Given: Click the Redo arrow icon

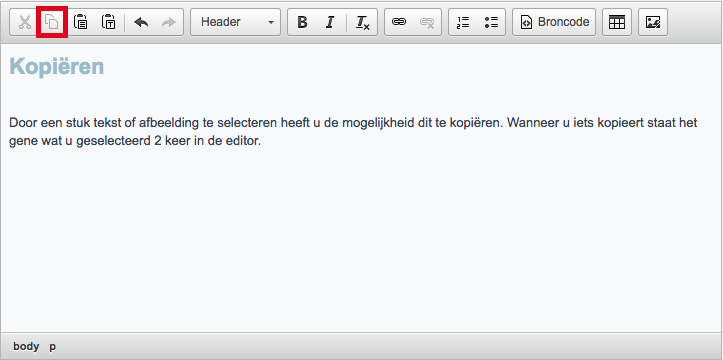Looking at the screenshot, I should point(168,22).
